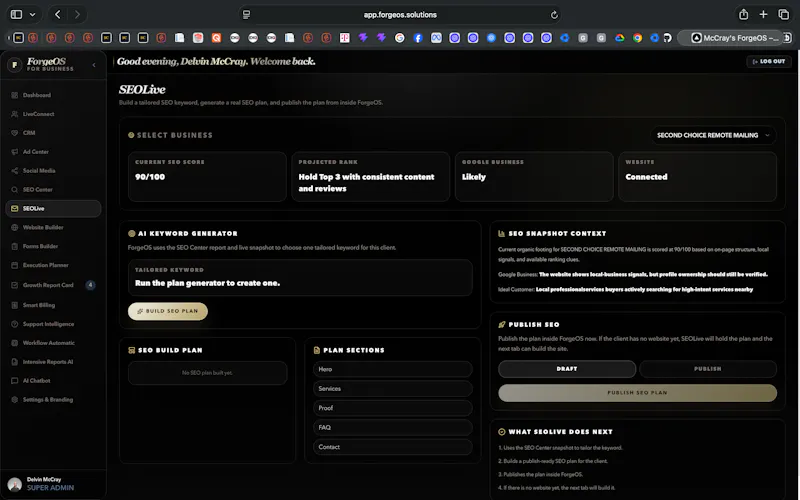Click the AI Chatbot chat icon
Viewport: 800px width, 500px height.
click(x=14, y=380)
